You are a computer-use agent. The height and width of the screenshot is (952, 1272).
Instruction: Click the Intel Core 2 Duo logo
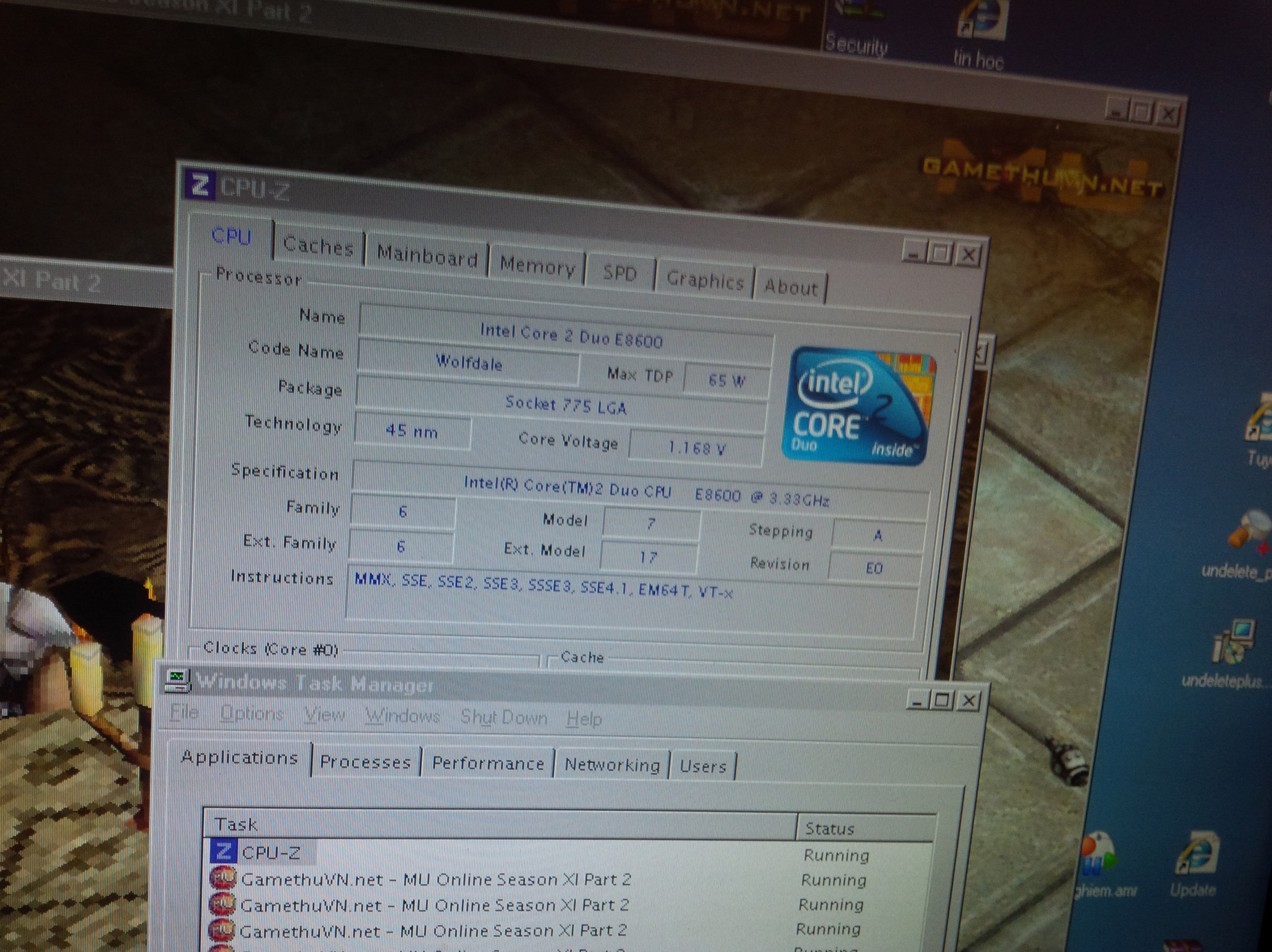tap(858, 406)
